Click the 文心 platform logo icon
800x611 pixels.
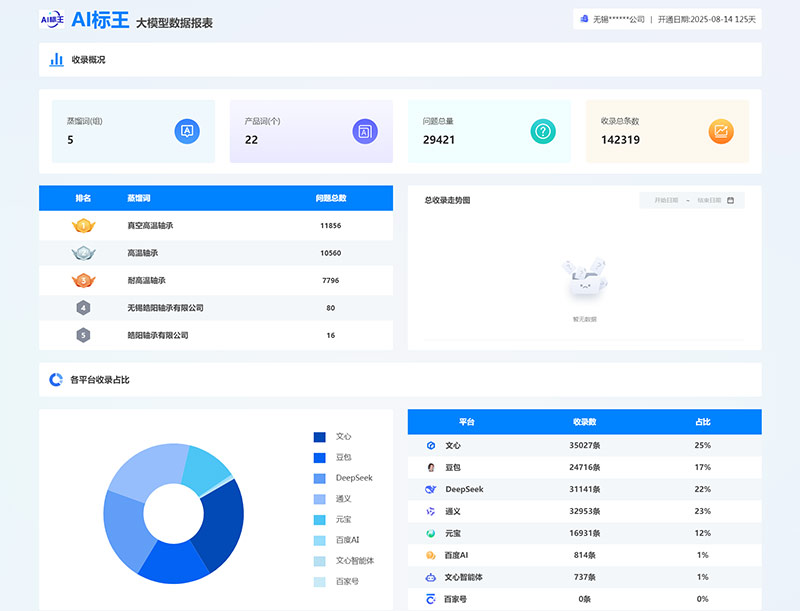click(431, 445)
